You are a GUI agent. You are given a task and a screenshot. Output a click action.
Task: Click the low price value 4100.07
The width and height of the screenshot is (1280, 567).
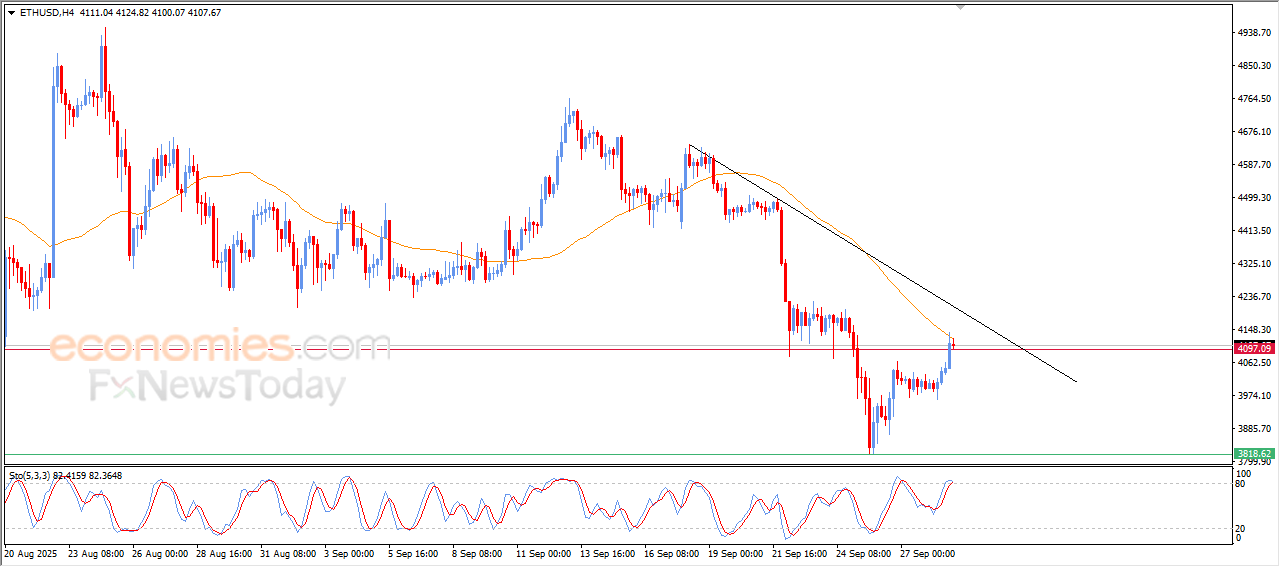[168, 13]
